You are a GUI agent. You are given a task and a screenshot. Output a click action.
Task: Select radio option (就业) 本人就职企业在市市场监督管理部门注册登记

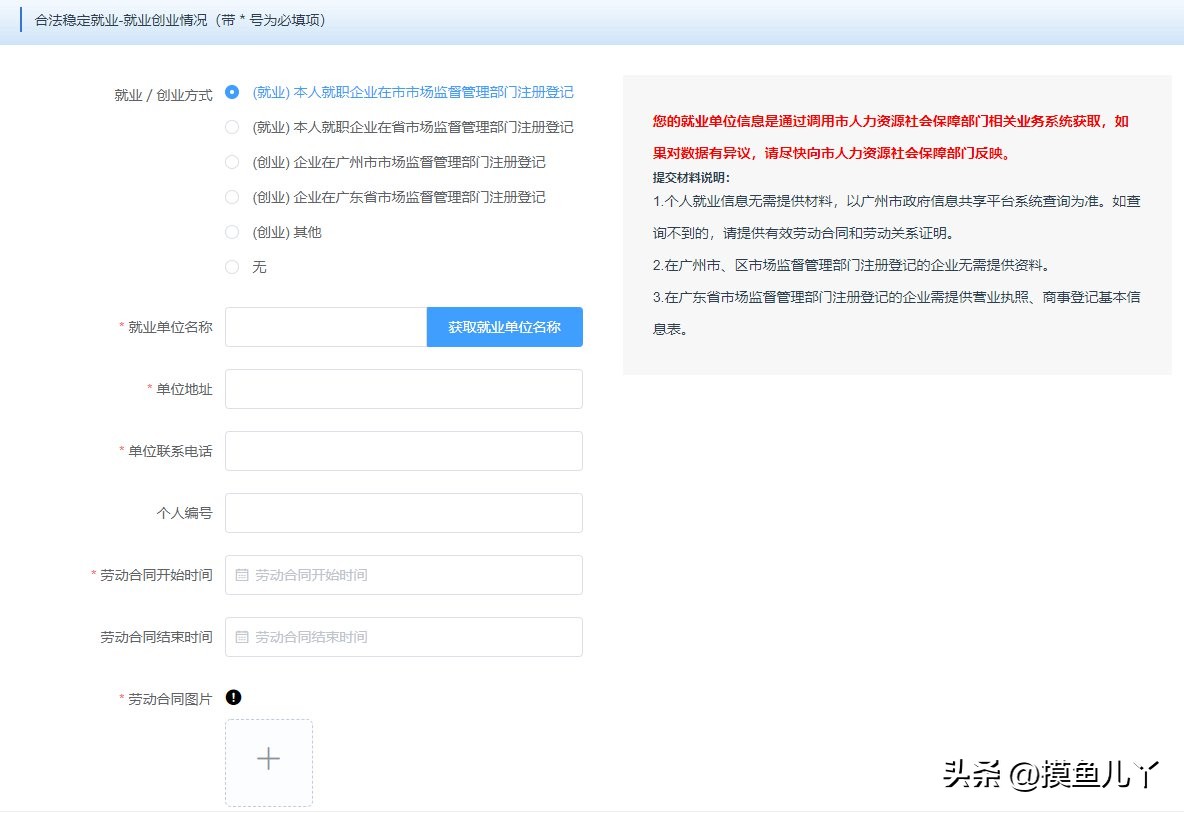click(x=232, y=92)
